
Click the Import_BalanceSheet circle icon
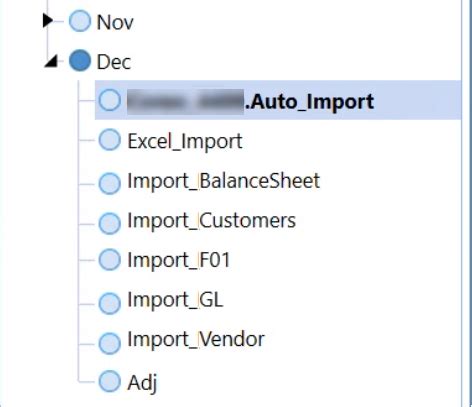[x=110, y=183]
